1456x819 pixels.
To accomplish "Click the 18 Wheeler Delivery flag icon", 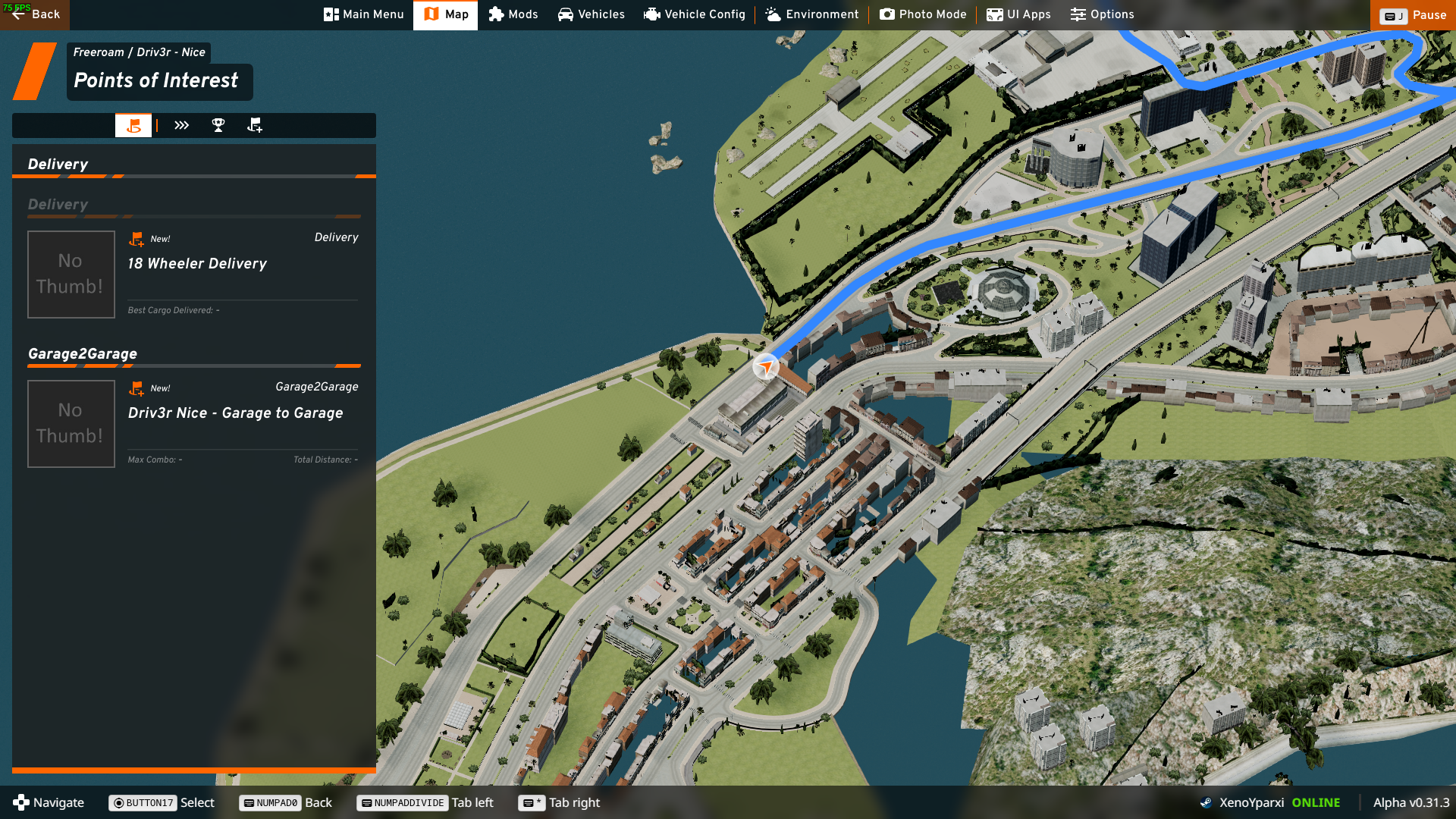I will click(136, 239).
